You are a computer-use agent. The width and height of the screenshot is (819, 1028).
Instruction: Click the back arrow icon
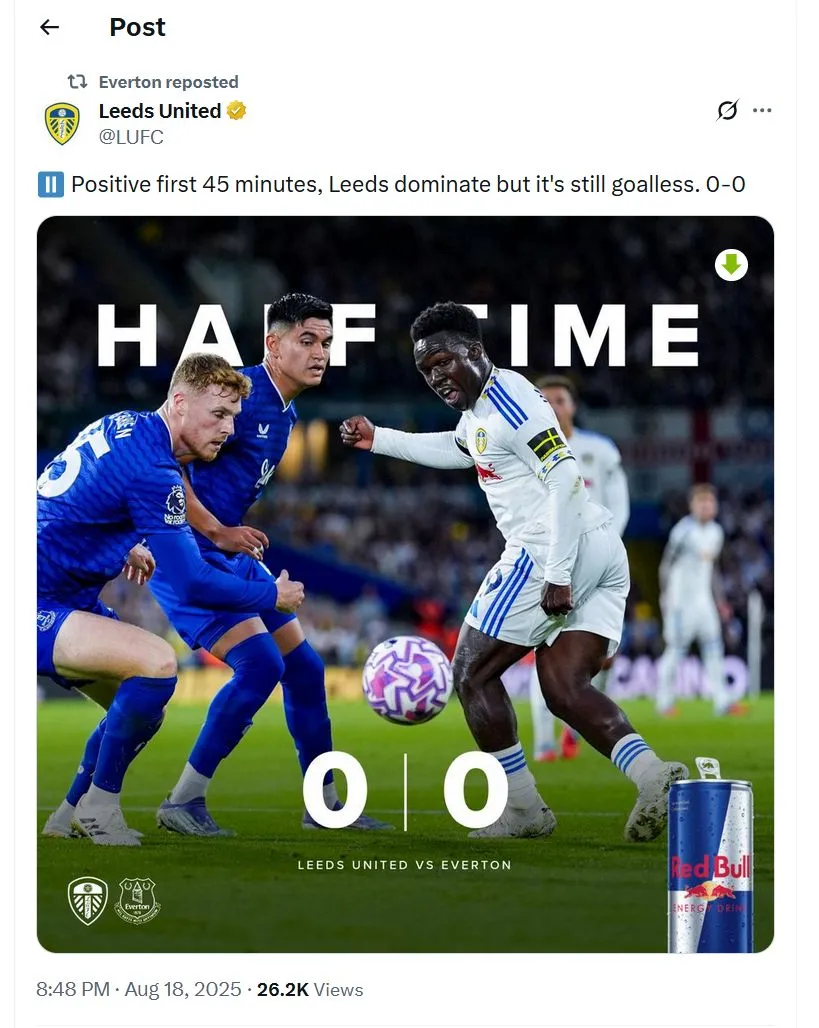click(x=49, y=28)
